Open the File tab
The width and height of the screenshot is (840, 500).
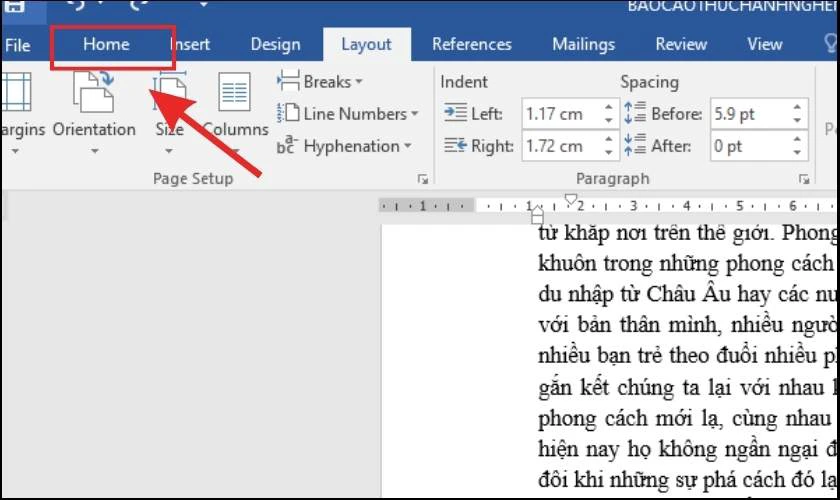click(17, 45)
